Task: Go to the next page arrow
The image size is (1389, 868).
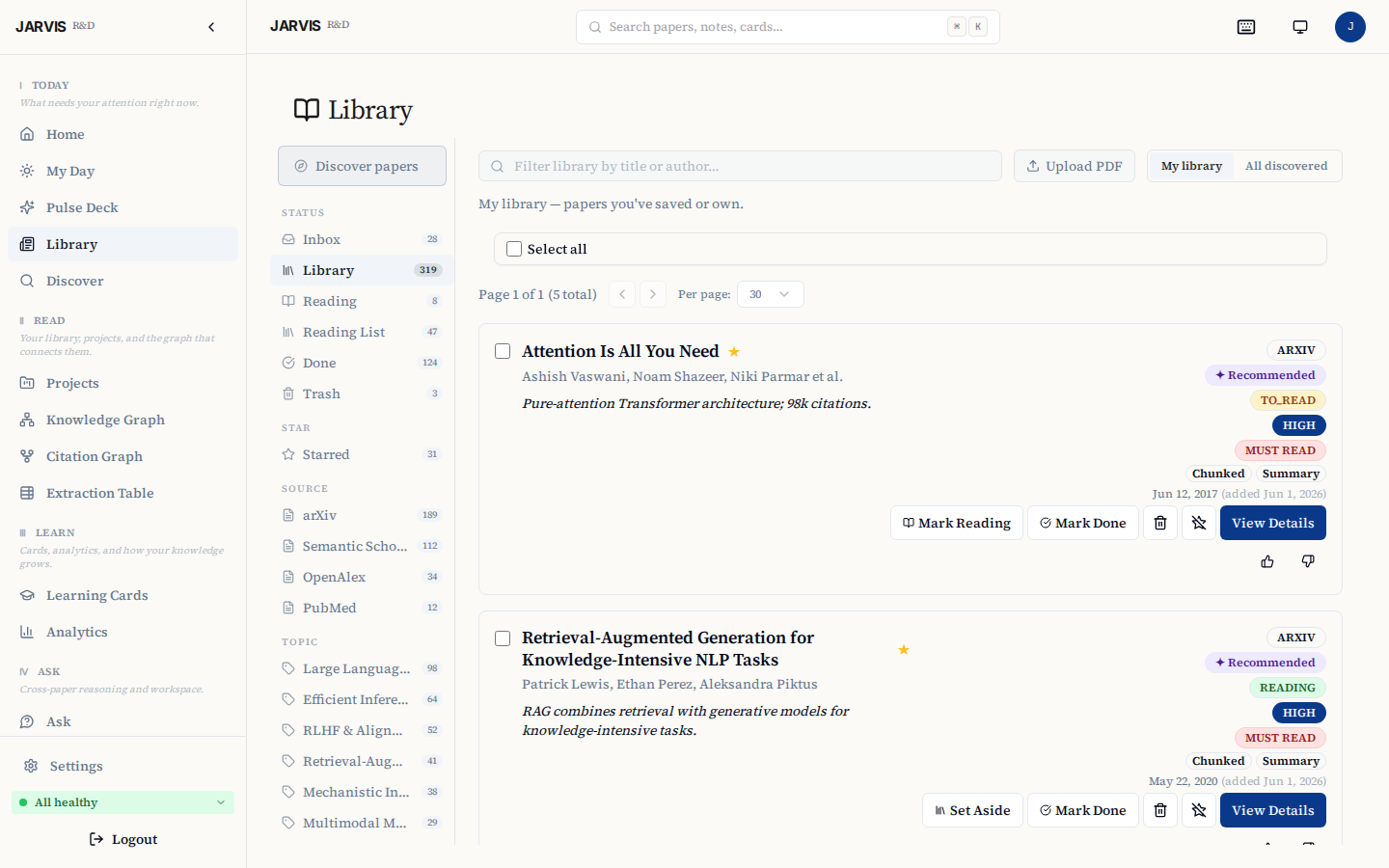Action: click(653, 294)
